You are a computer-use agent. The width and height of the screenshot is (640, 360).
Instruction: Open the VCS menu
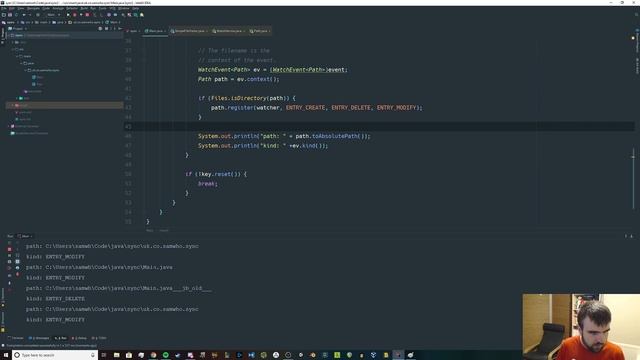pyautogui.click(x=112, y=8)
